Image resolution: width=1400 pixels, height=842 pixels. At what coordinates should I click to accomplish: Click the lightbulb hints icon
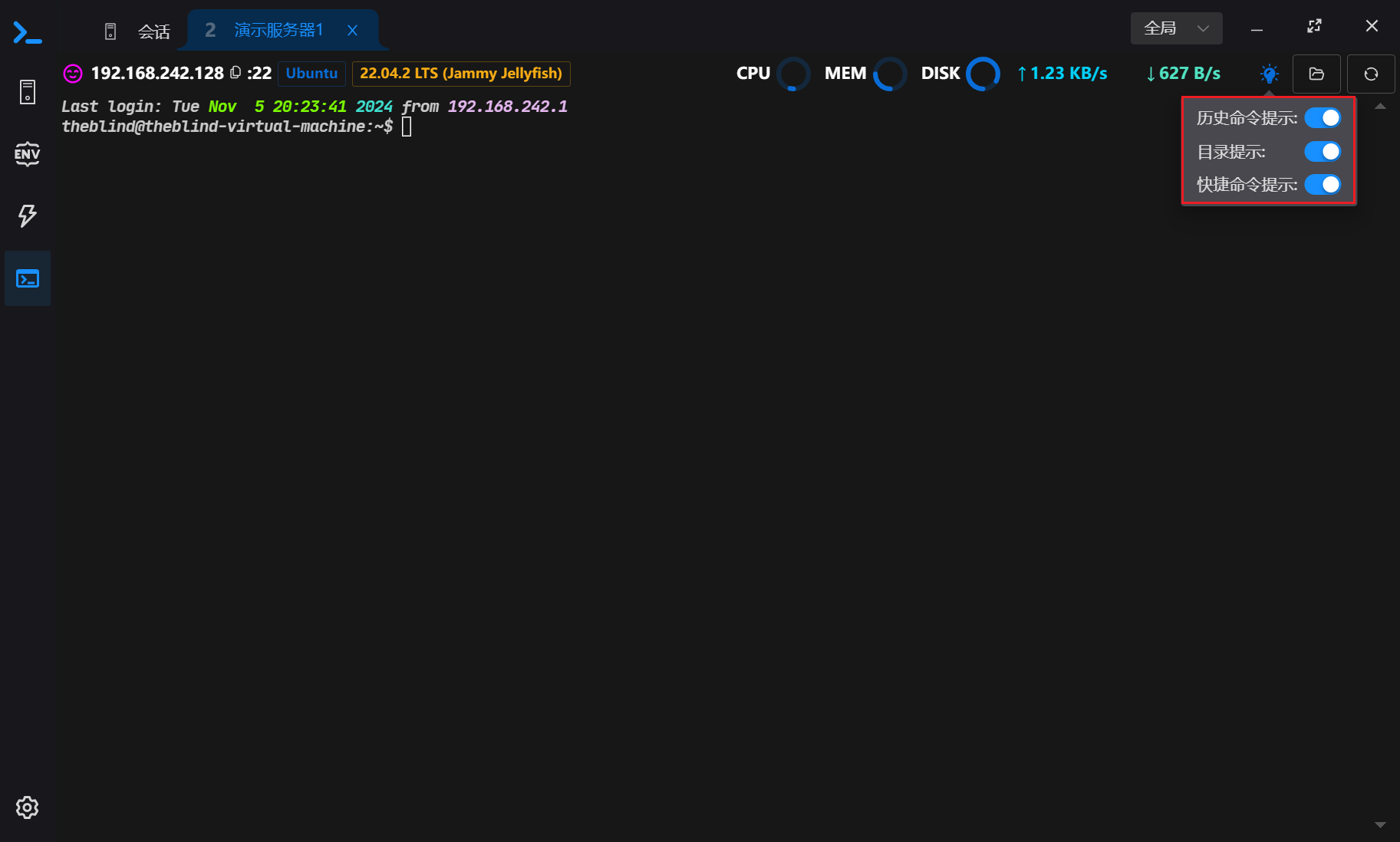point(1270,74)
